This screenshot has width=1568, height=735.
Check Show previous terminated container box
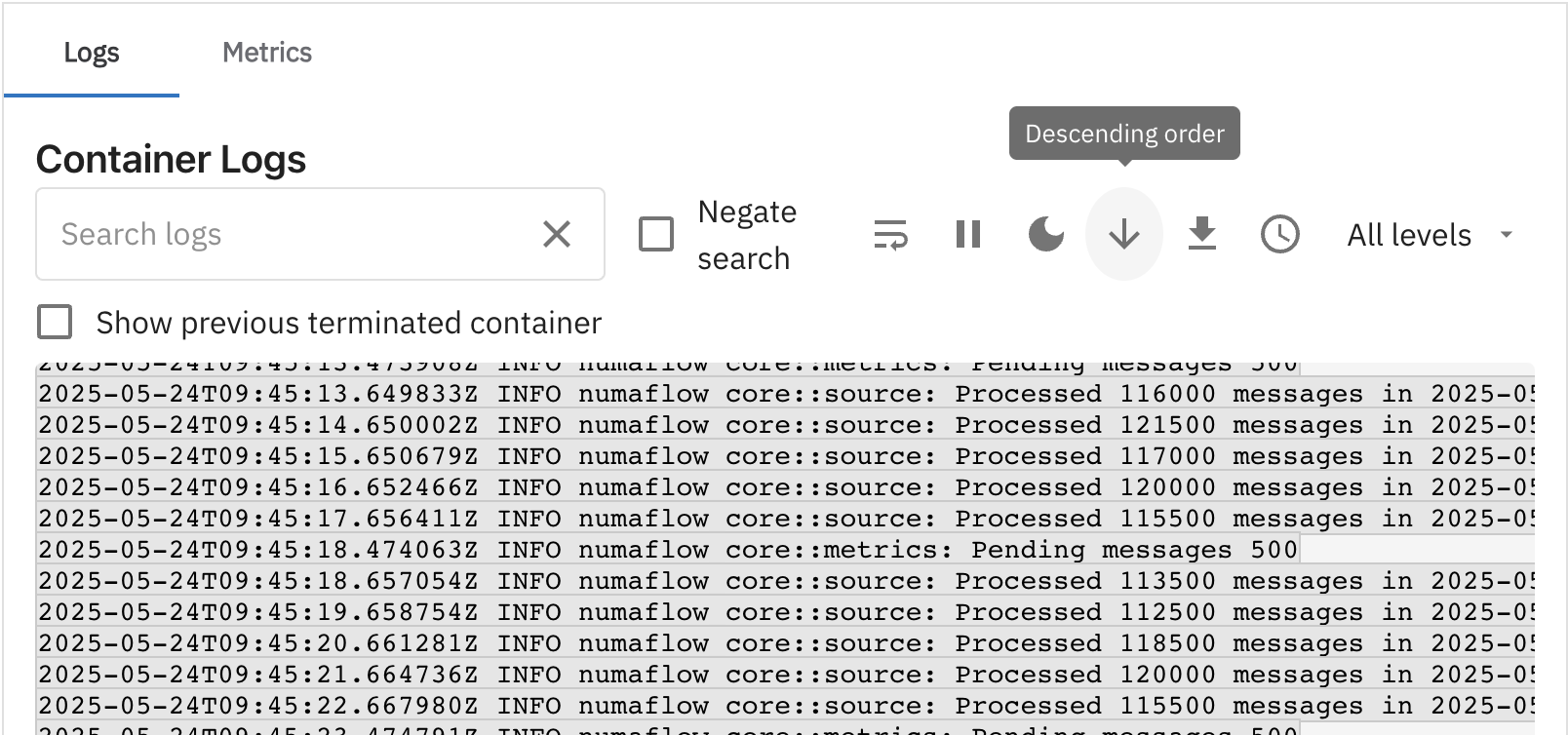55,322
